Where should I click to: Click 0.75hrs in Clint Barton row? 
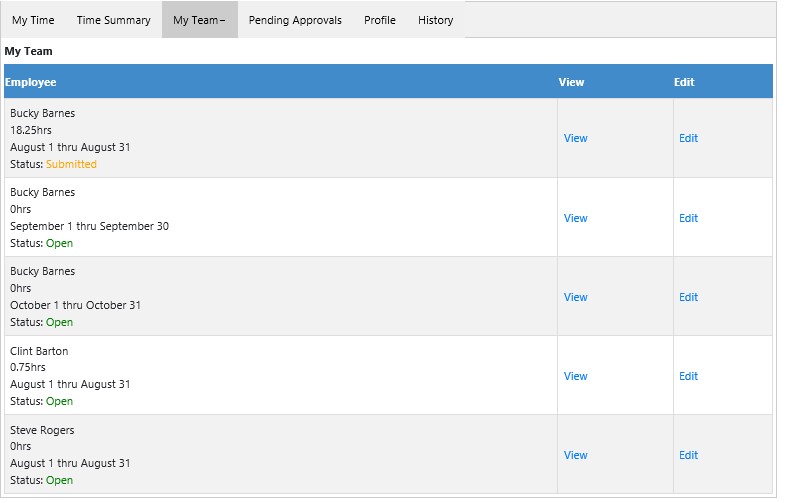[x=28, y=367]
